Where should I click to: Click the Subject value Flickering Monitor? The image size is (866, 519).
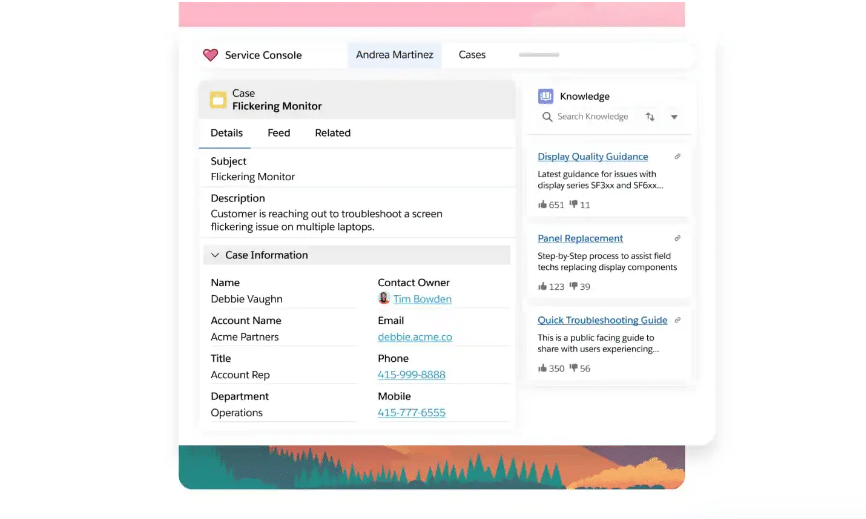point(252,177)
